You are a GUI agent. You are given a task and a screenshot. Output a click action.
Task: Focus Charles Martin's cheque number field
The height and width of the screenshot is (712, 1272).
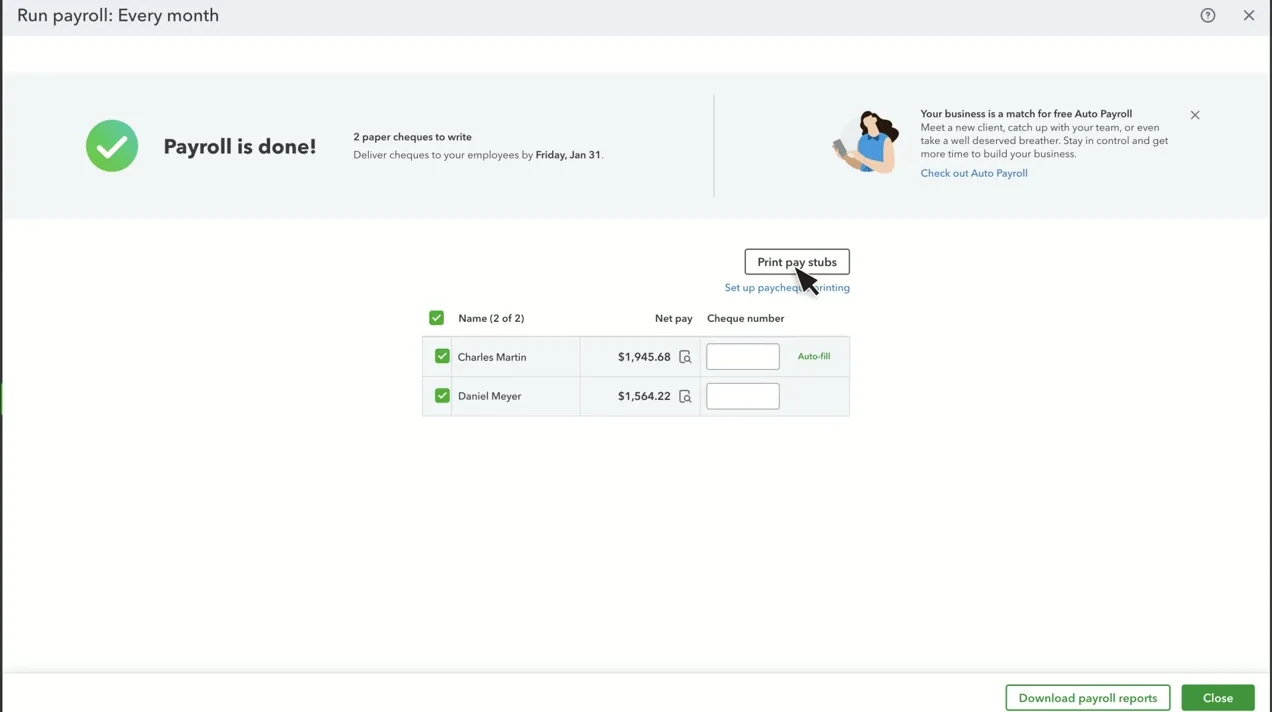tap(743, 357)
